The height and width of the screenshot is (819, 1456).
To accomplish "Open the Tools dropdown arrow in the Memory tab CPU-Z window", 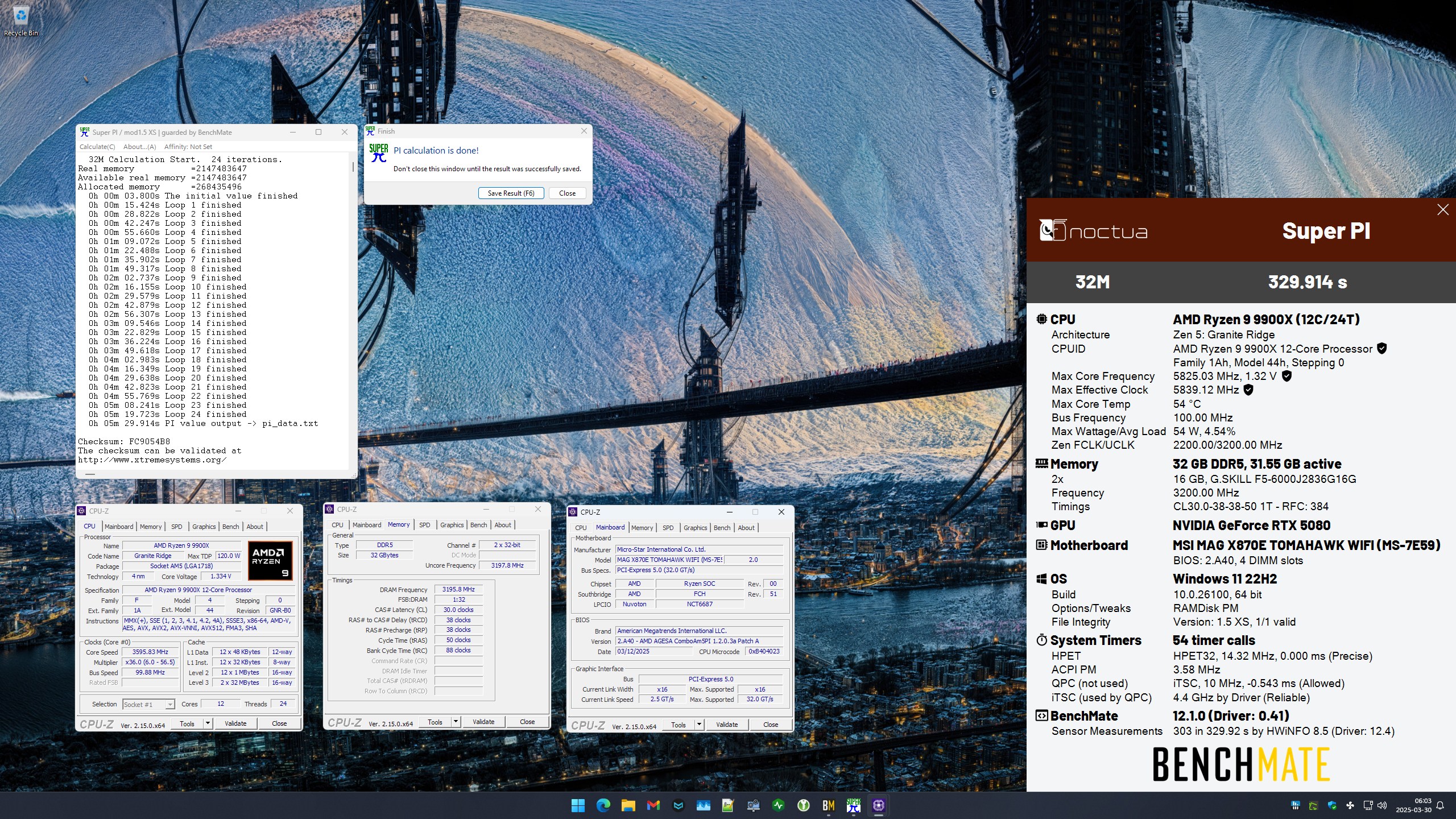I will (456, 722).
